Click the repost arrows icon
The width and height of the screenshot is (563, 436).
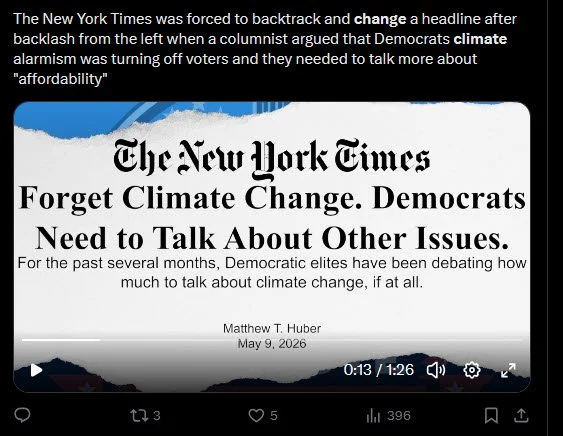[x=138, y=416]
